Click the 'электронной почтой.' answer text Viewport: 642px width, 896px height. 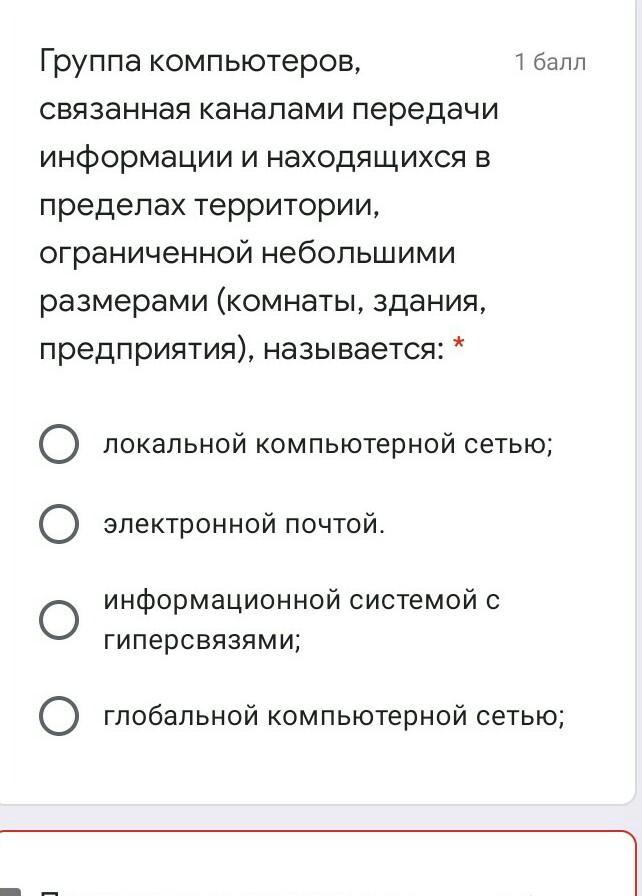[x=243, y=524]
